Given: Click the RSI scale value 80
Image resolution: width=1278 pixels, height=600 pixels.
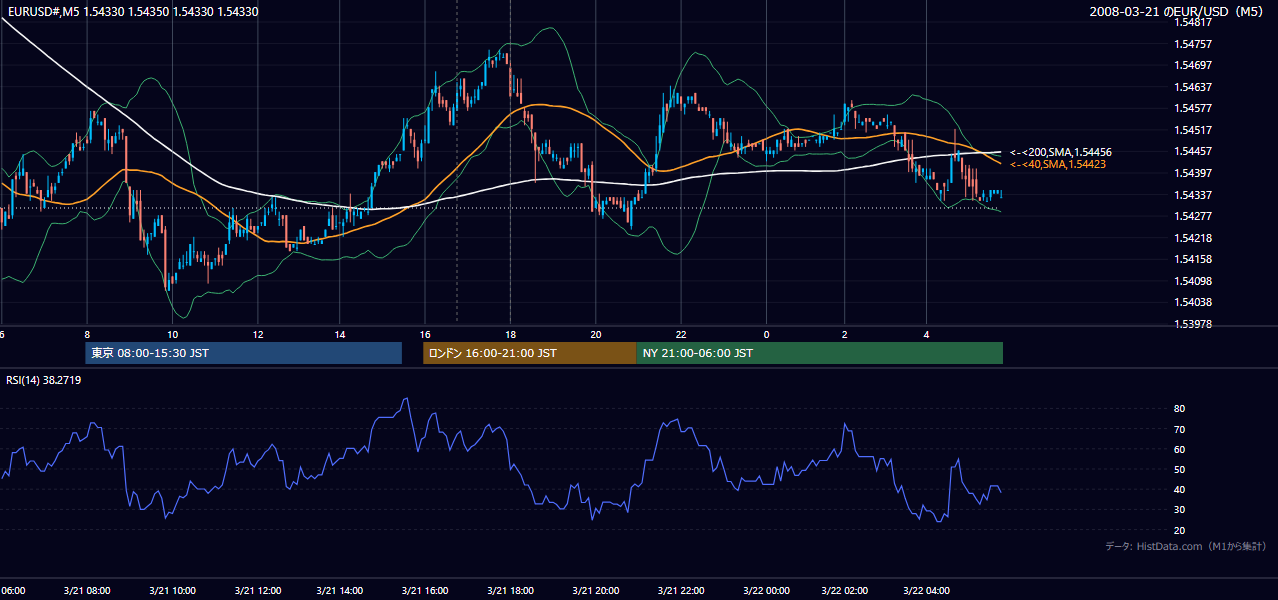Looking at the screenshot, I should click(1180, 409).
